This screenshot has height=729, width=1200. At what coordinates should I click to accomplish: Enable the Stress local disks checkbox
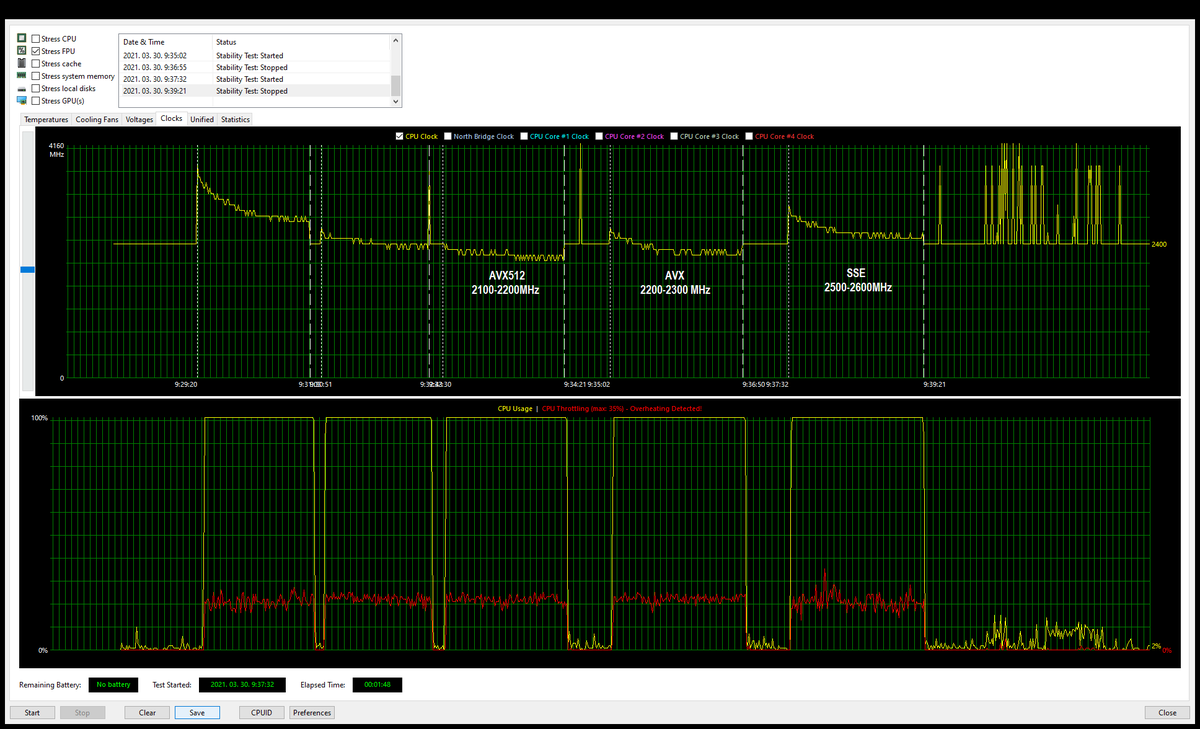click(x=36, y=88)
